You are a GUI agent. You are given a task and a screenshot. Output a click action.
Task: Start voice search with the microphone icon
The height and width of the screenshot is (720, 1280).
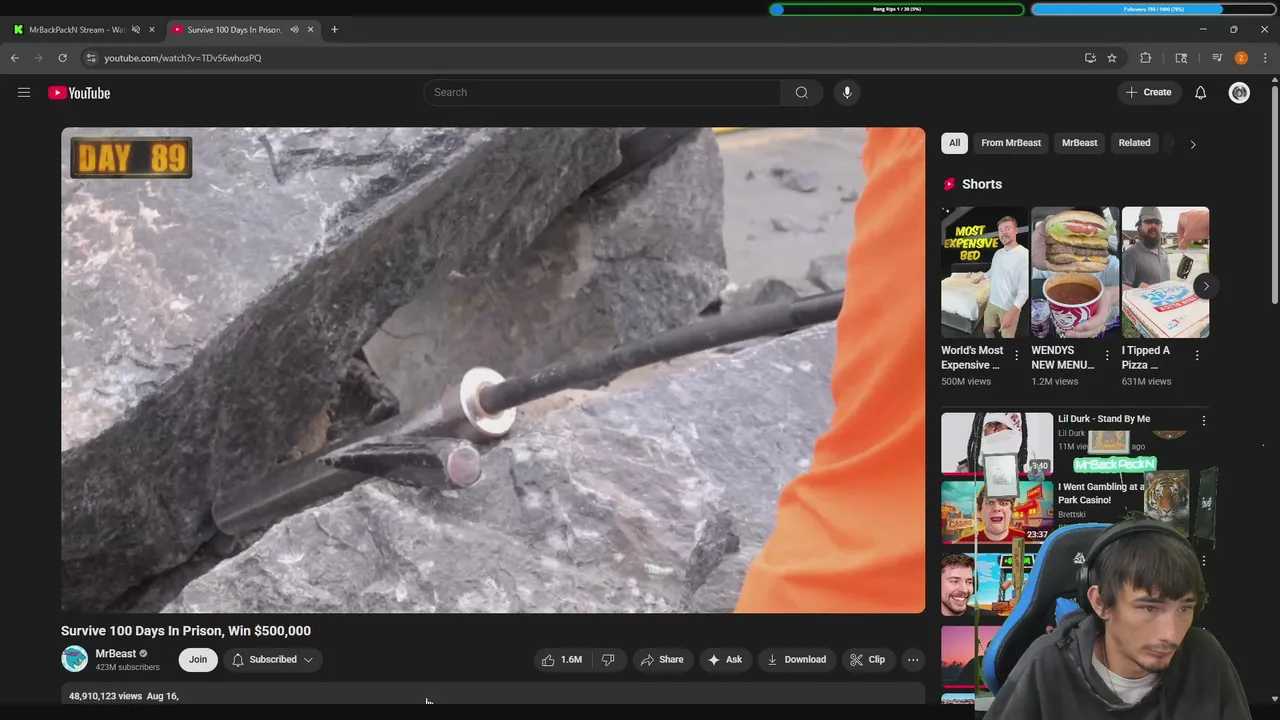[x=847, y=92]
